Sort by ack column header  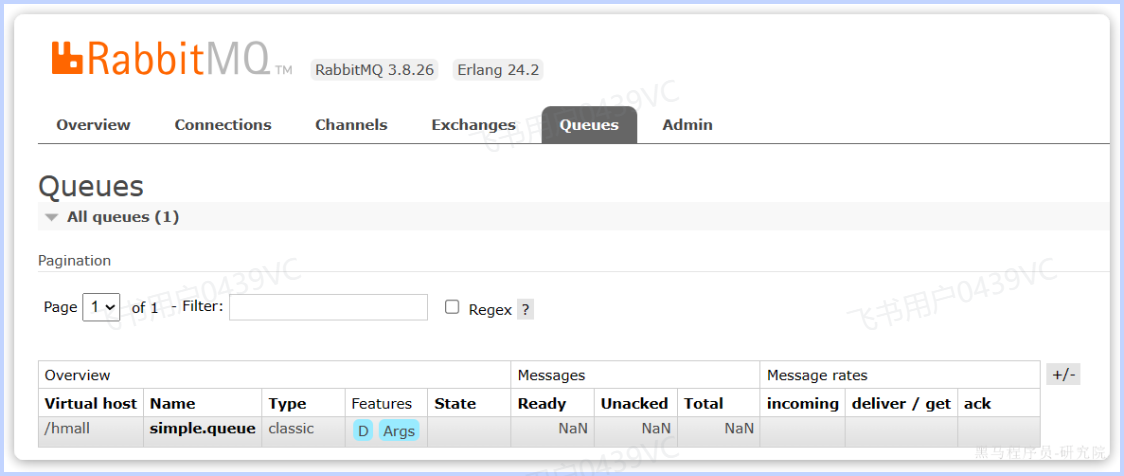[978, 404]
